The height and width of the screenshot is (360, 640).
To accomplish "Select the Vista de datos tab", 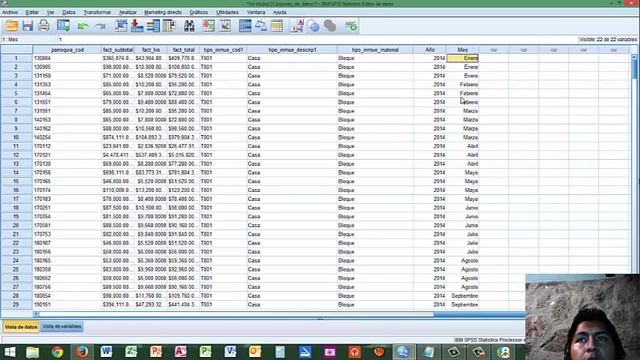I will point(21,327).
